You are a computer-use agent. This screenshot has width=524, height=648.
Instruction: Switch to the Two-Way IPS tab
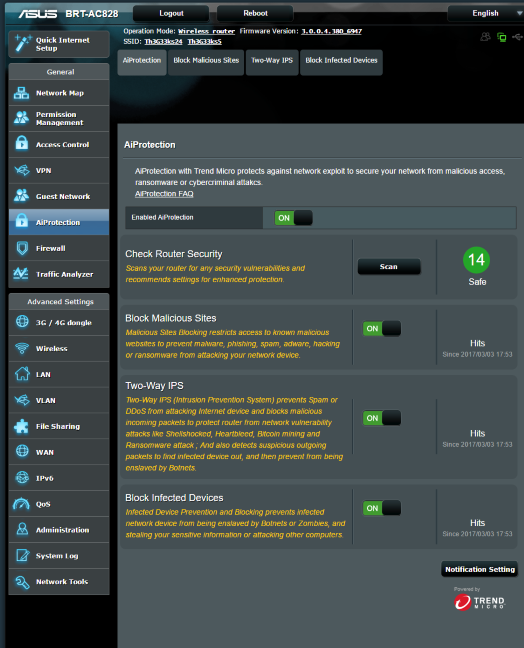(272, 62)
